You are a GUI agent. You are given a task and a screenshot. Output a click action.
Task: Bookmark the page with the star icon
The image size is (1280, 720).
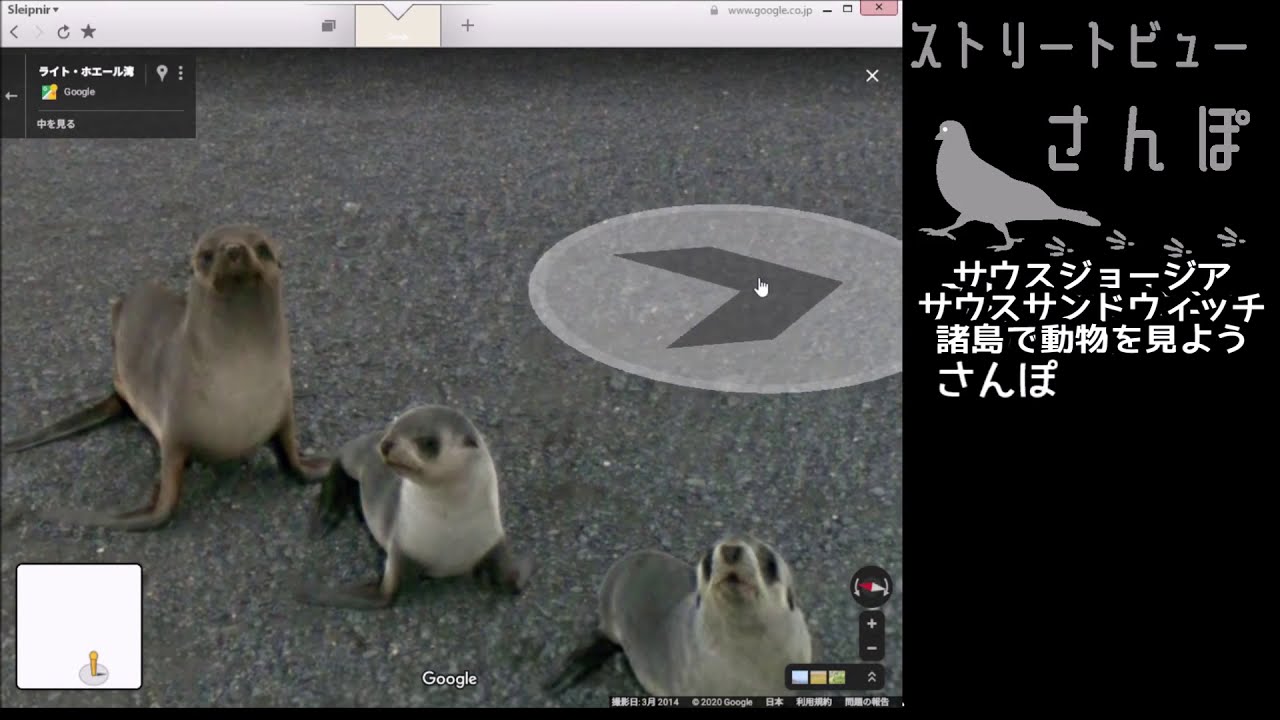[x=88, y=32]
